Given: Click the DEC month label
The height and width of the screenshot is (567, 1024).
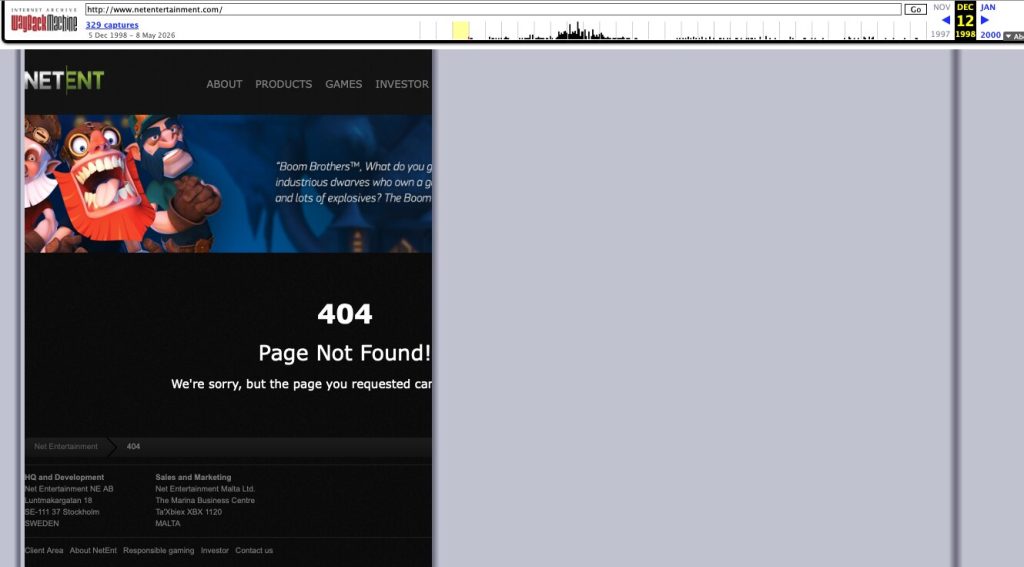Looking at the screenshot, I should click(965, 7).
